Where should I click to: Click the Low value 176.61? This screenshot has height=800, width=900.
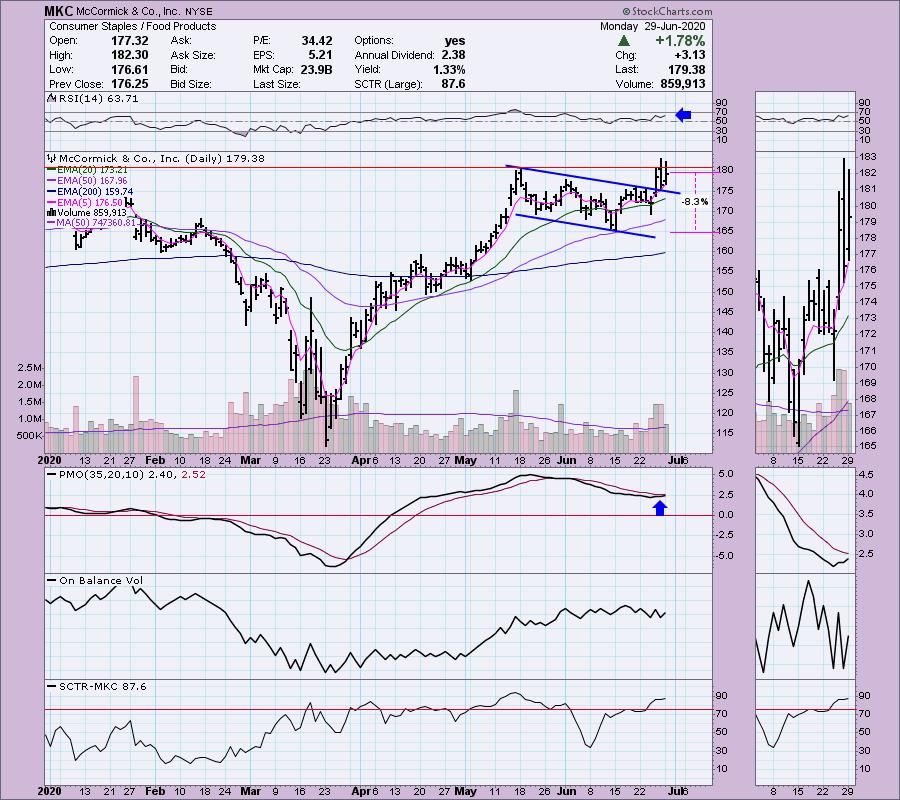130,69
